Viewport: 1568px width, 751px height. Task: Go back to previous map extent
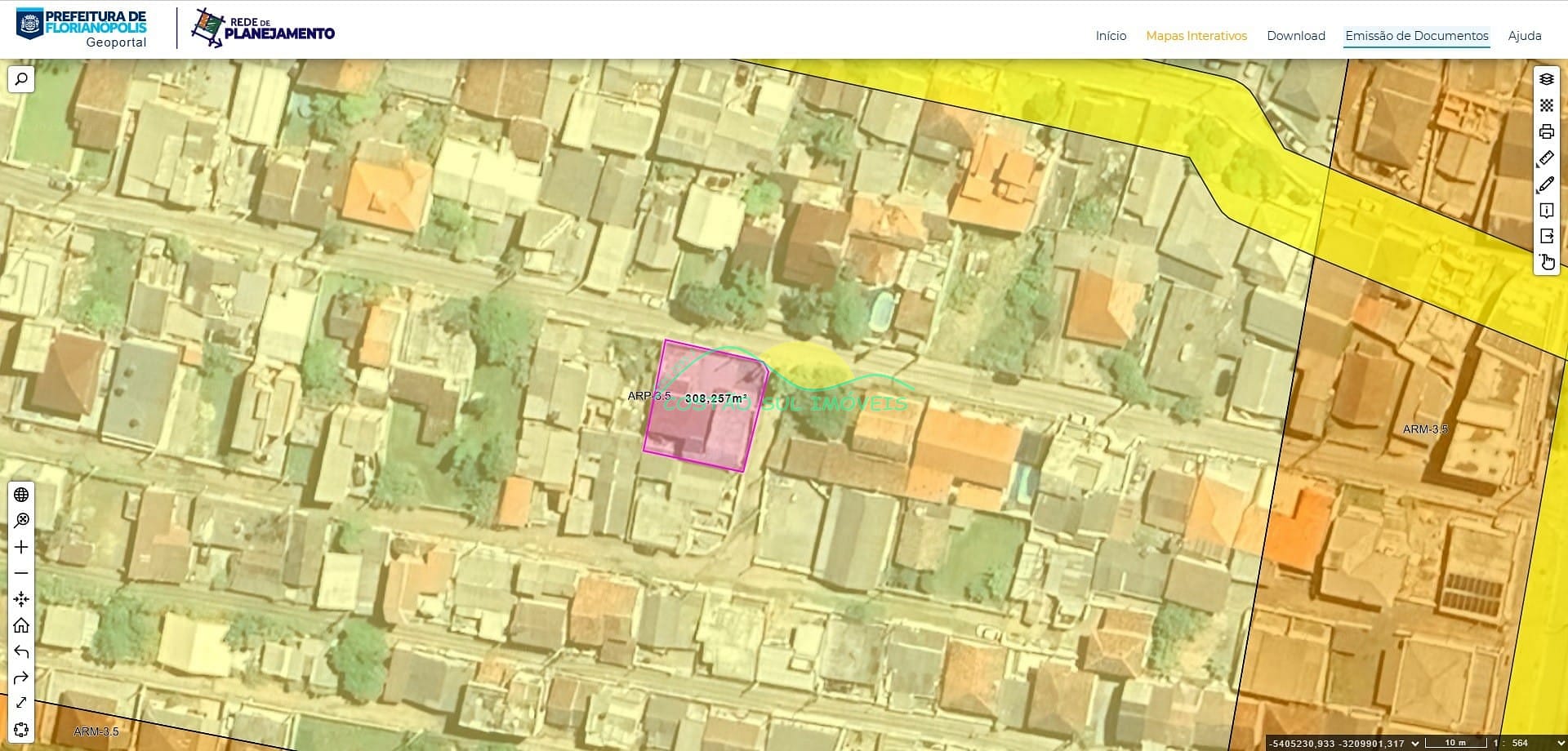21,651
